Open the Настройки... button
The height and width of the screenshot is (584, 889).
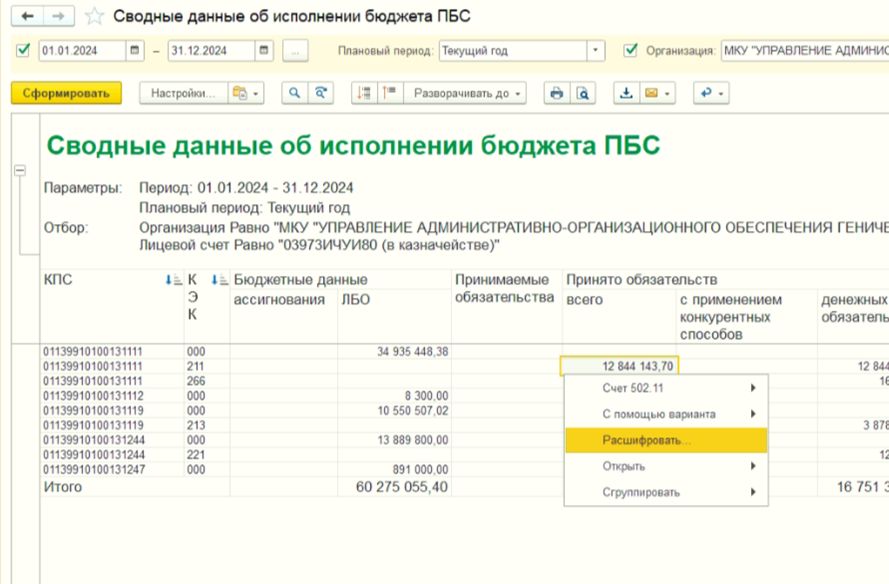(184, 93)
